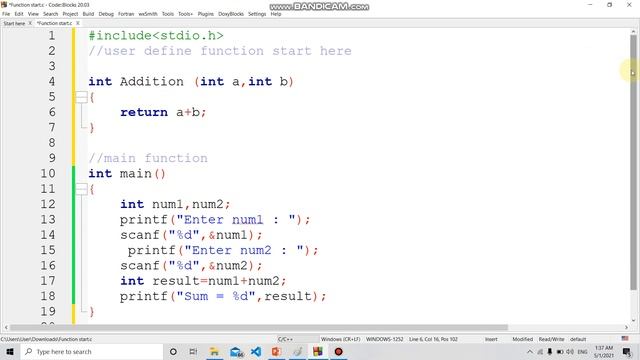640x360 pixels.
Task: Open the Fortran menu
Action: click(126, 14)
